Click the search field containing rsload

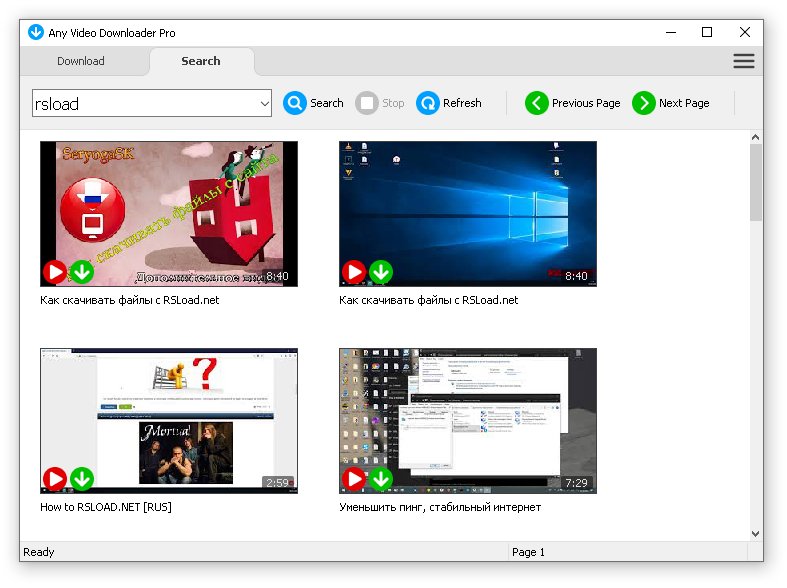coord(152,103)
